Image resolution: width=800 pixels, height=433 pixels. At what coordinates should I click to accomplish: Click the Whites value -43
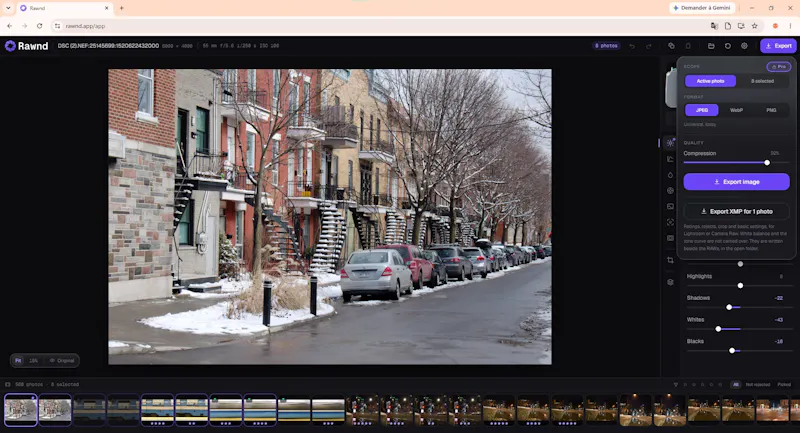coord(779,320)
